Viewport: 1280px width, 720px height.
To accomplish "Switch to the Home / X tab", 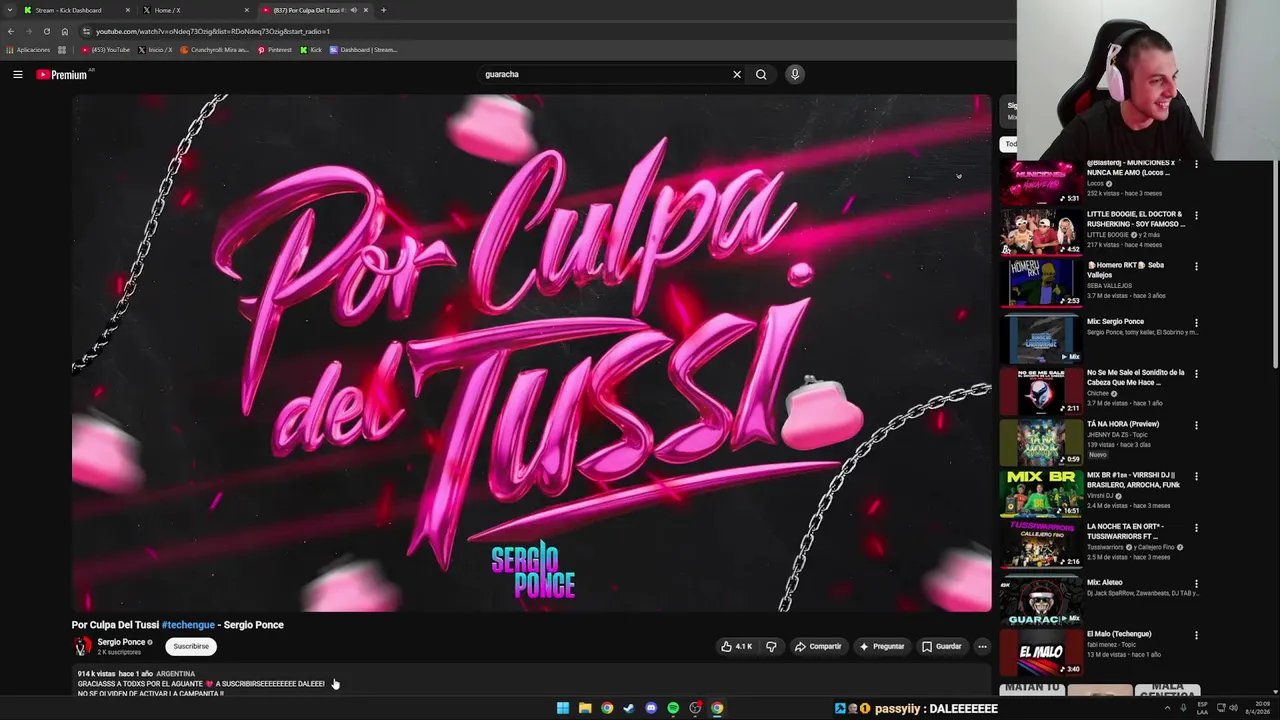I will 197,10.
